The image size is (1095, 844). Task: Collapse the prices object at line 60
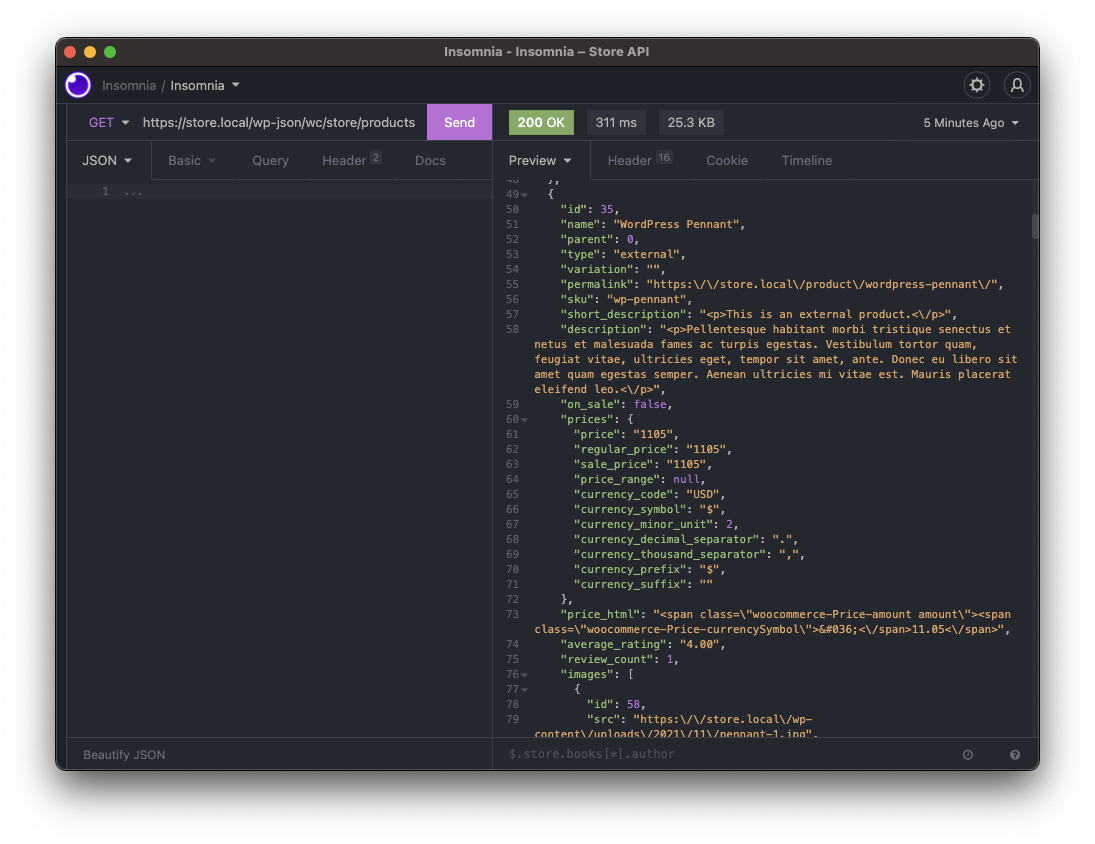[524, 419]
